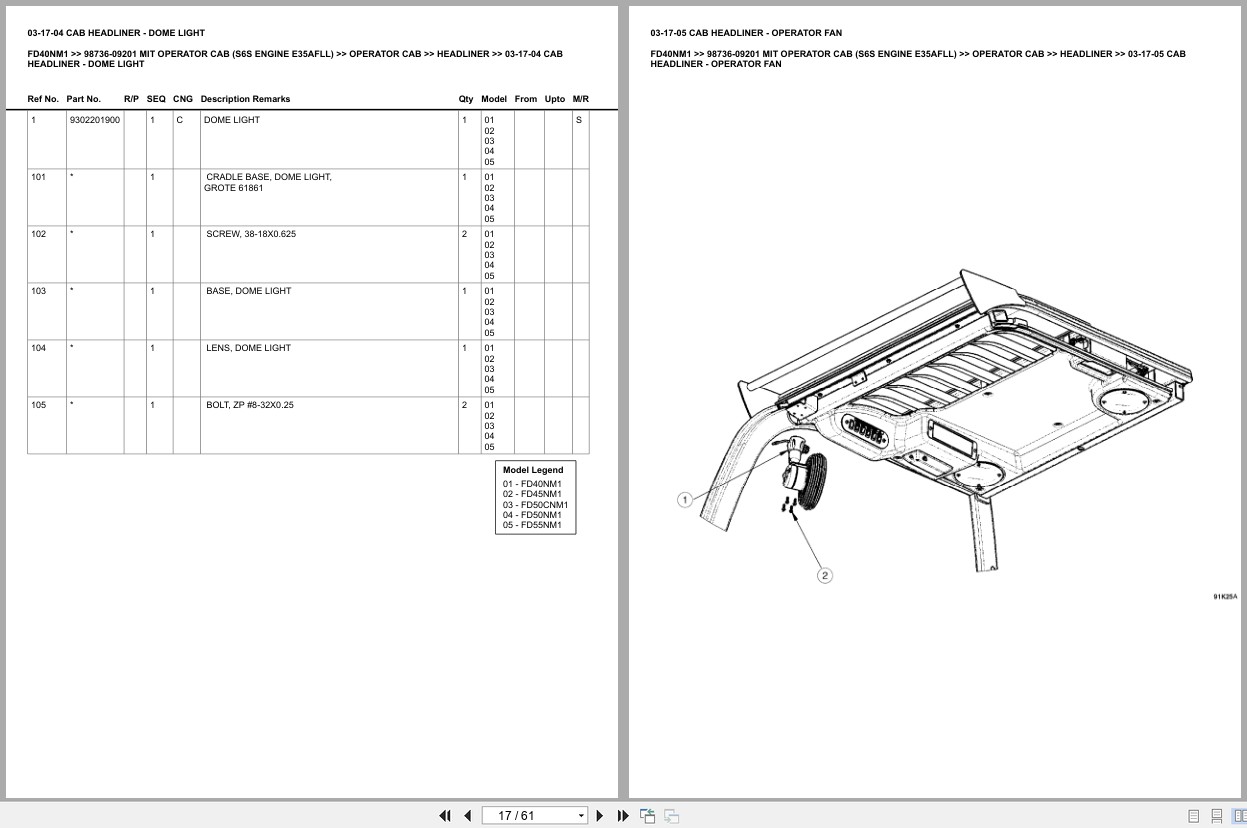Click SCREW, 38-18X0.625 description

pos(251,234)
